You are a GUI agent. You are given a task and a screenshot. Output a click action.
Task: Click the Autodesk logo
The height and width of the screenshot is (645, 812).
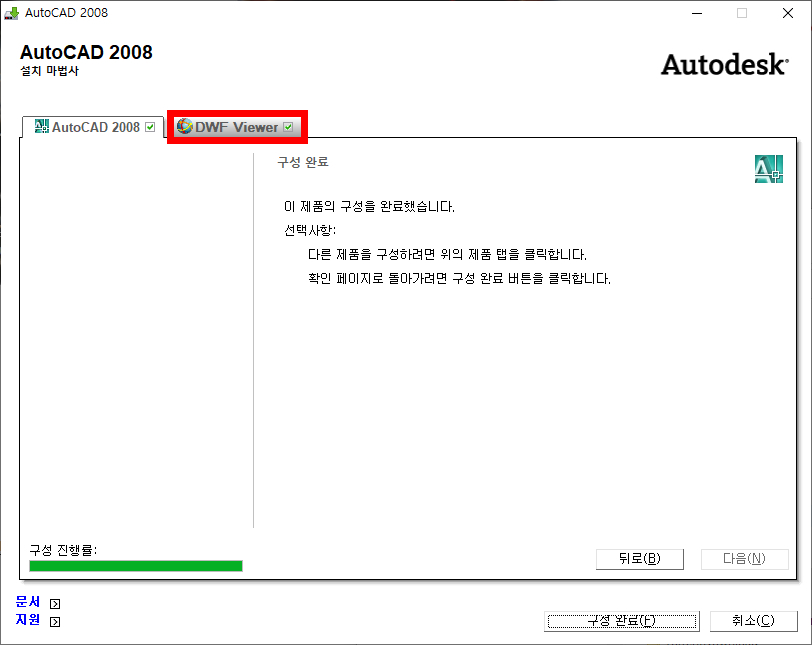724,65
